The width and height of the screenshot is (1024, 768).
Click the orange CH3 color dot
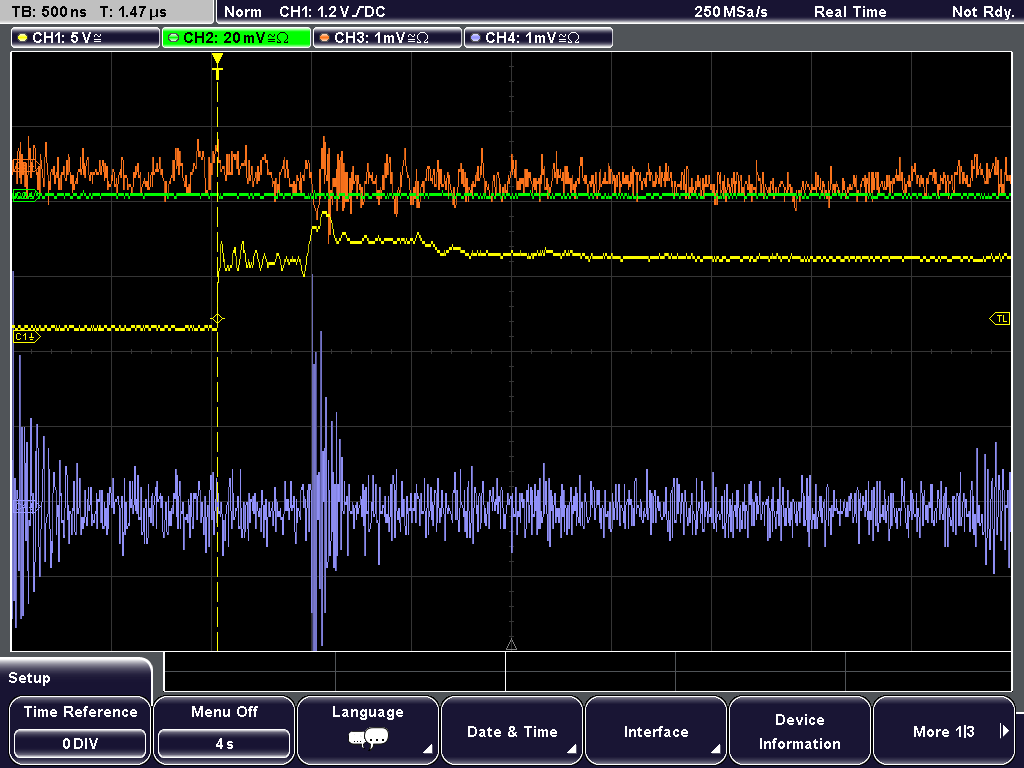point(325,38)
